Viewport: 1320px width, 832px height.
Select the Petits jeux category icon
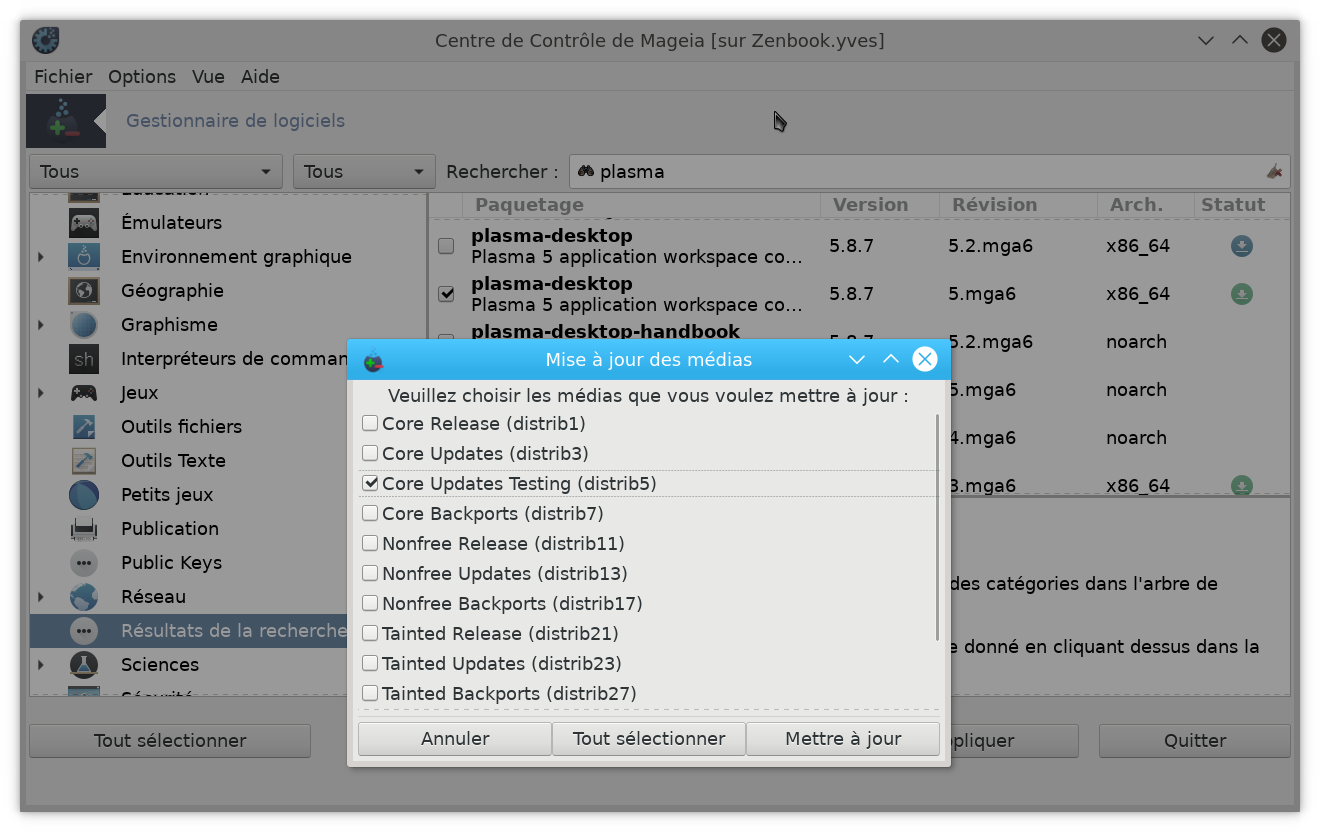pos(84,494)
